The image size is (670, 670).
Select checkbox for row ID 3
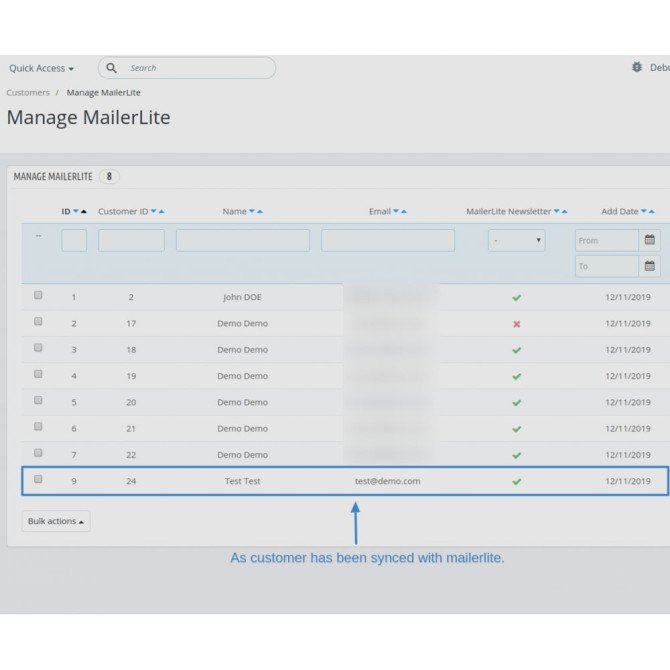[x=38, y=347]
